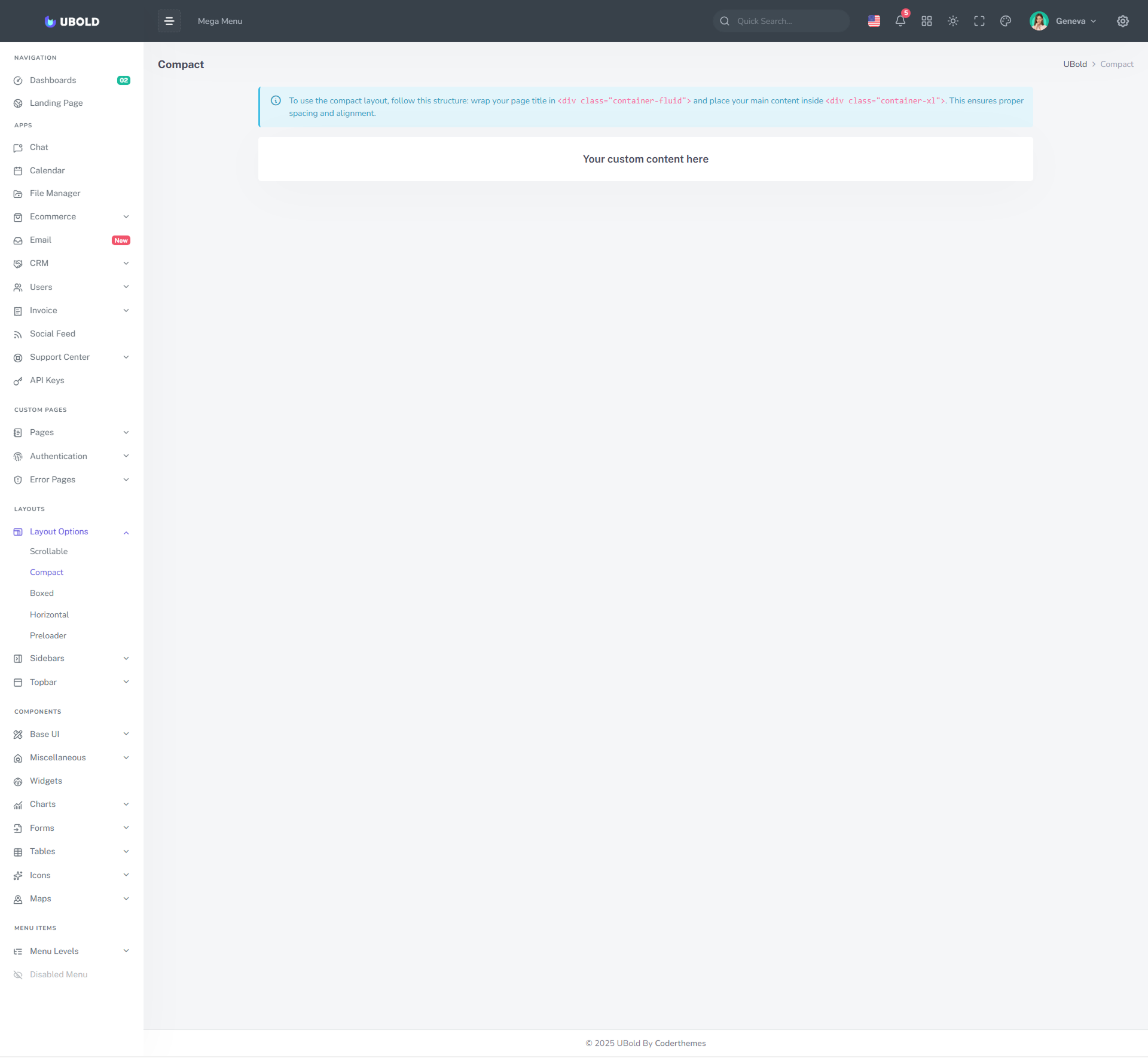Expand the Ecommerce menu chevron
The image size is (1148, 1058).
[x=126, y=216]
